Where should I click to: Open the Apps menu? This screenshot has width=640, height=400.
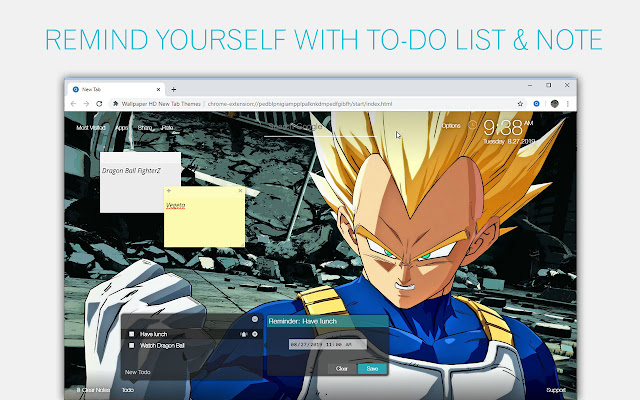(122, 128)
